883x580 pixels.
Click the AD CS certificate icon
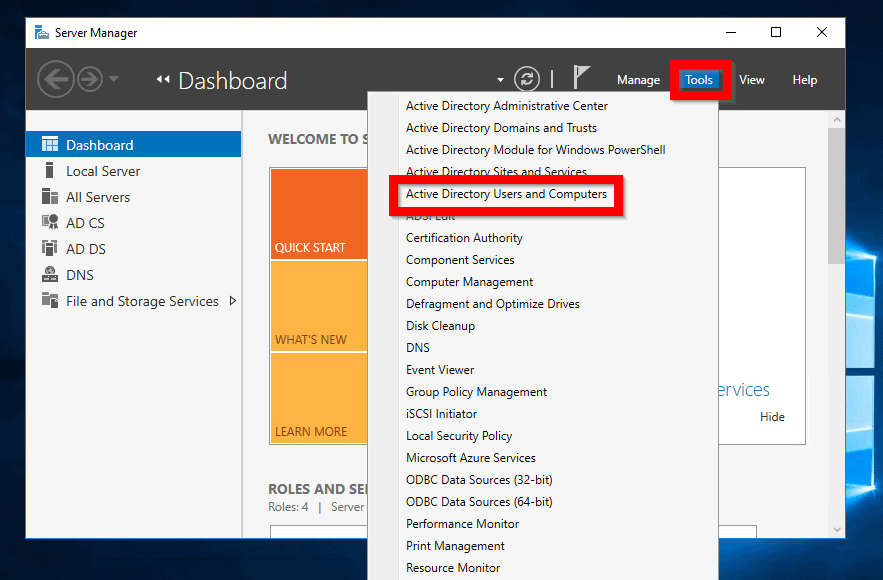[50, 222]
